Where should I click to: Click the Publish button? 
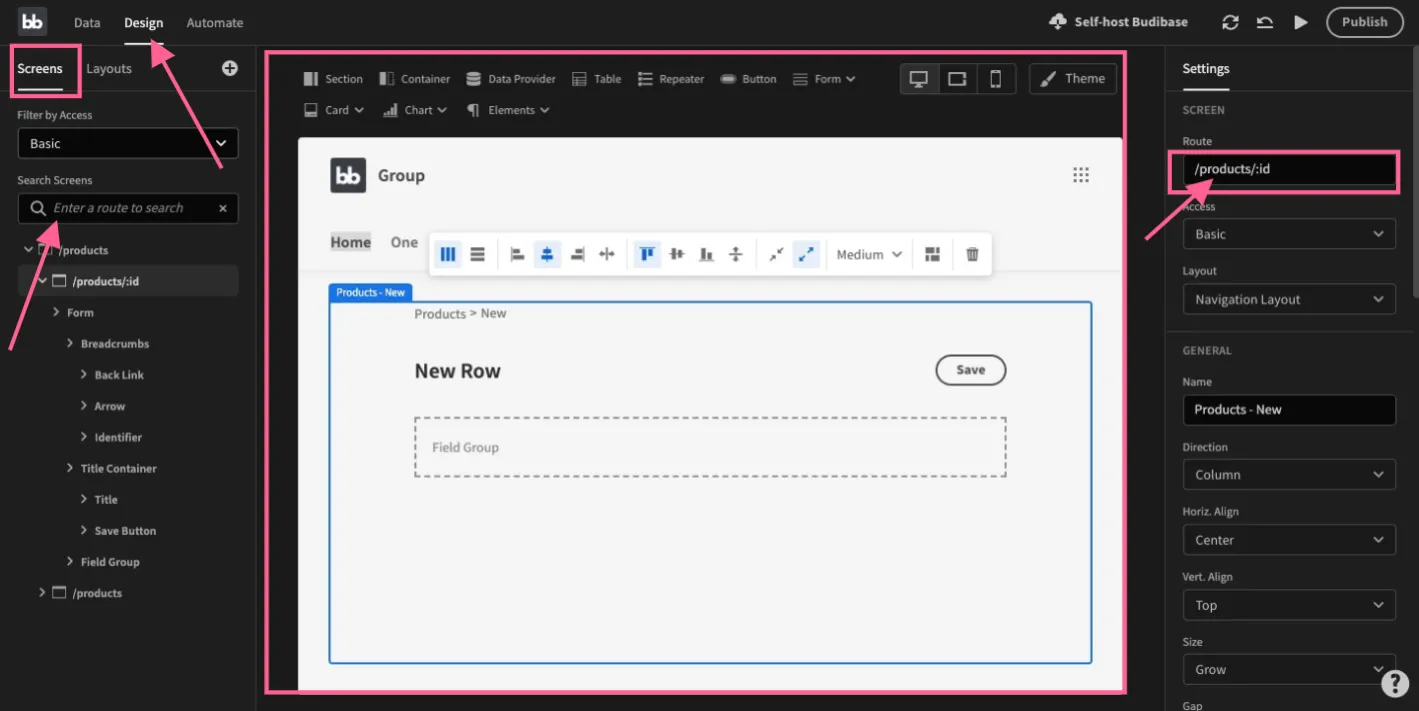coord(1364,22)
